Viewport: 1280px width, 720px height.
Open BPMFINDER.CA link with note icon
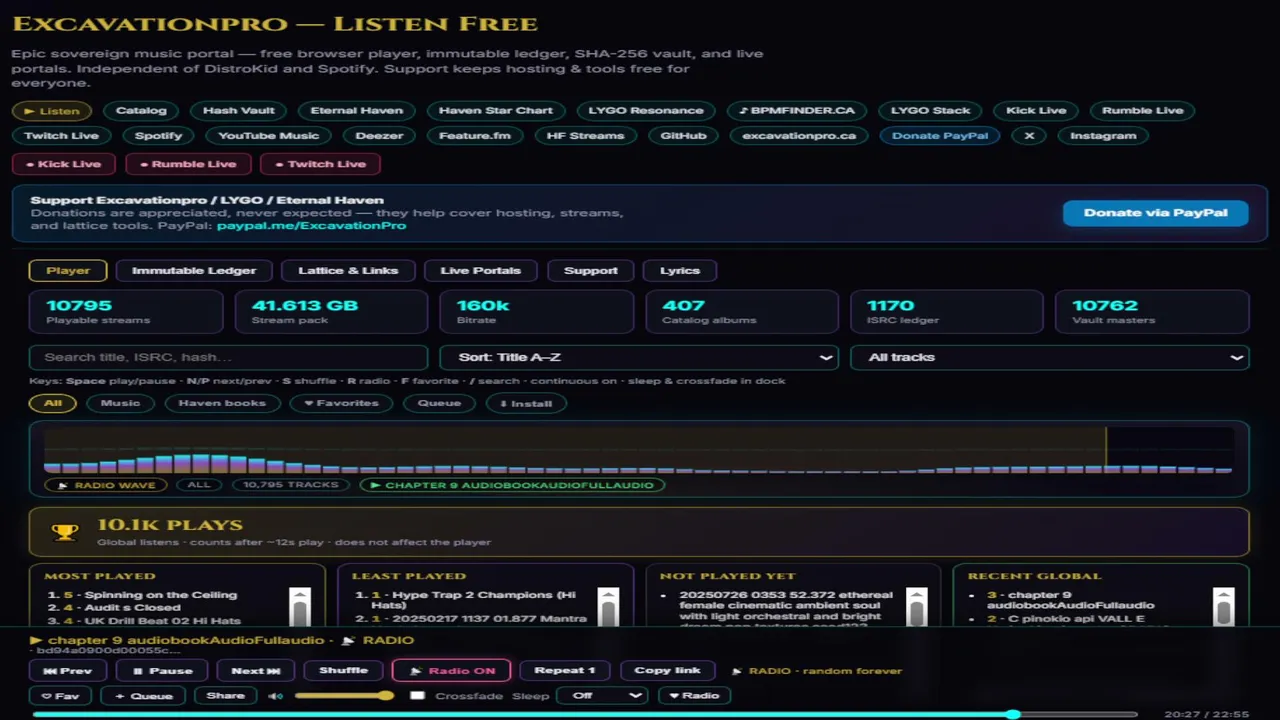click(x=797, y=111)
